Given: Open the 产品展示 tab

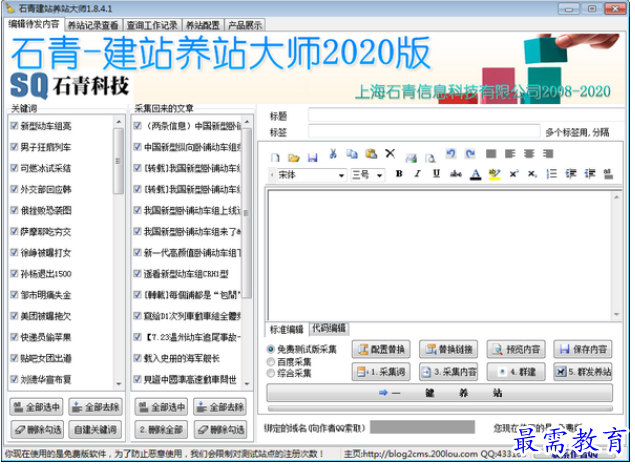Looking at the screenshot, I should pyautogui.click(x=245, y=26).
